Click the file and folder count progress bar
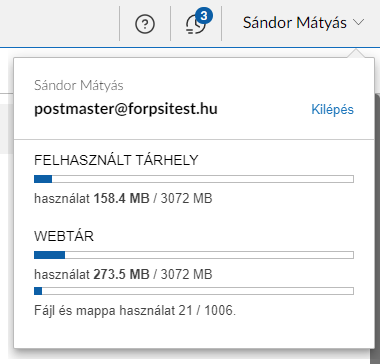 [x=194, y=291]
